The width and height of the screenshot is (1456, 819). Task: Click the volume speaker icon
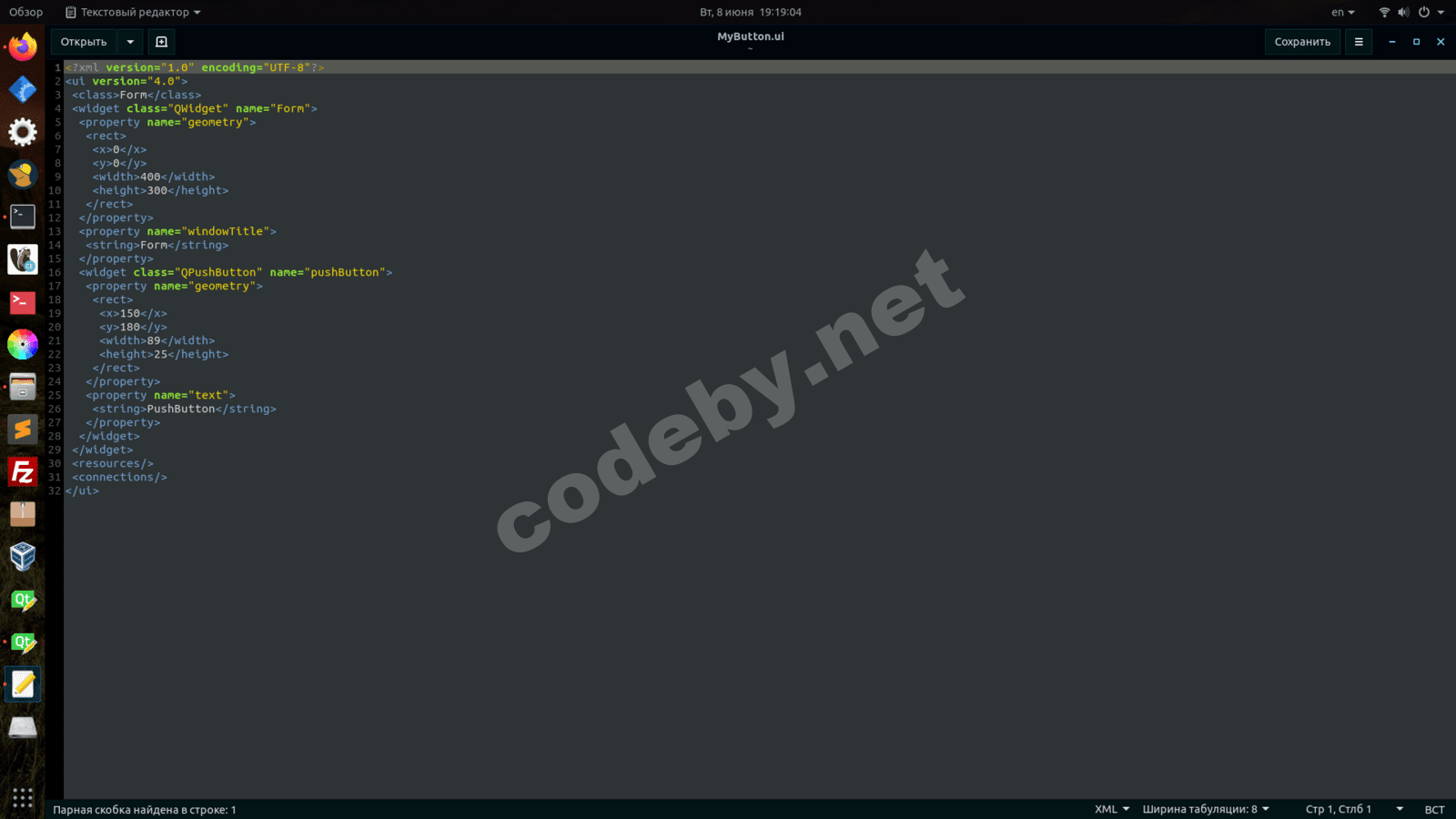1403,12
